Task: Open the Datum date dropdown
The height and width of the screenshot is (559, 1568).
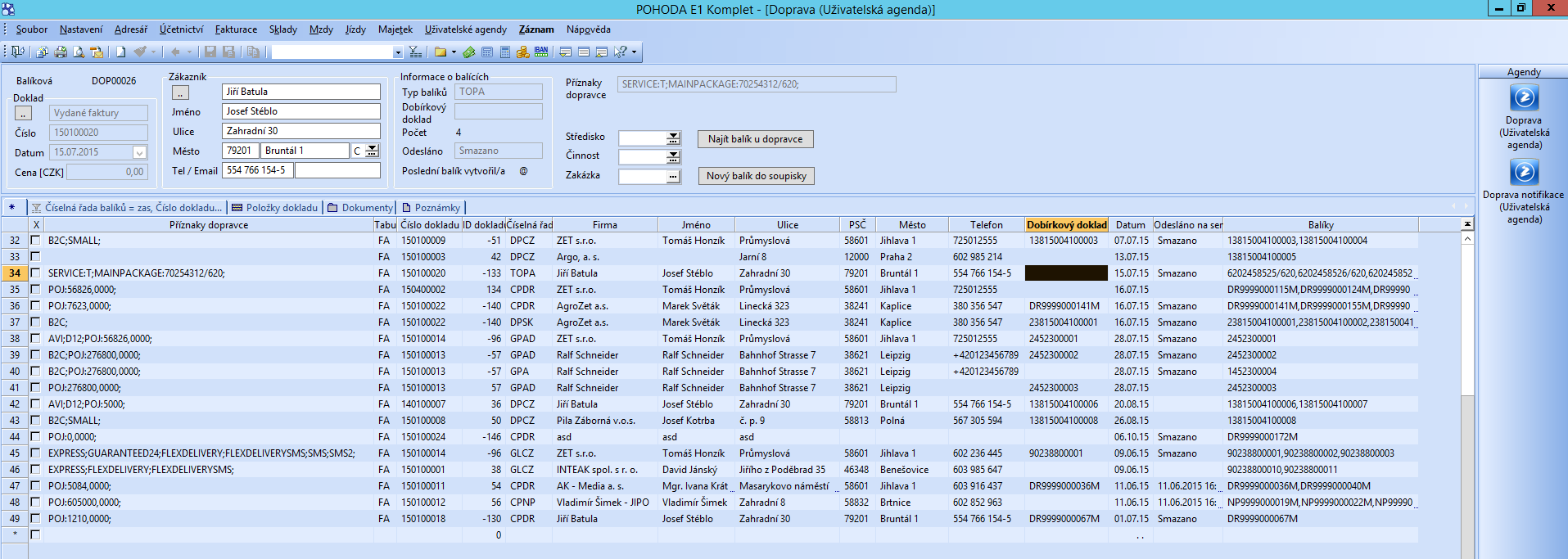Action: (x=139, y=152)
